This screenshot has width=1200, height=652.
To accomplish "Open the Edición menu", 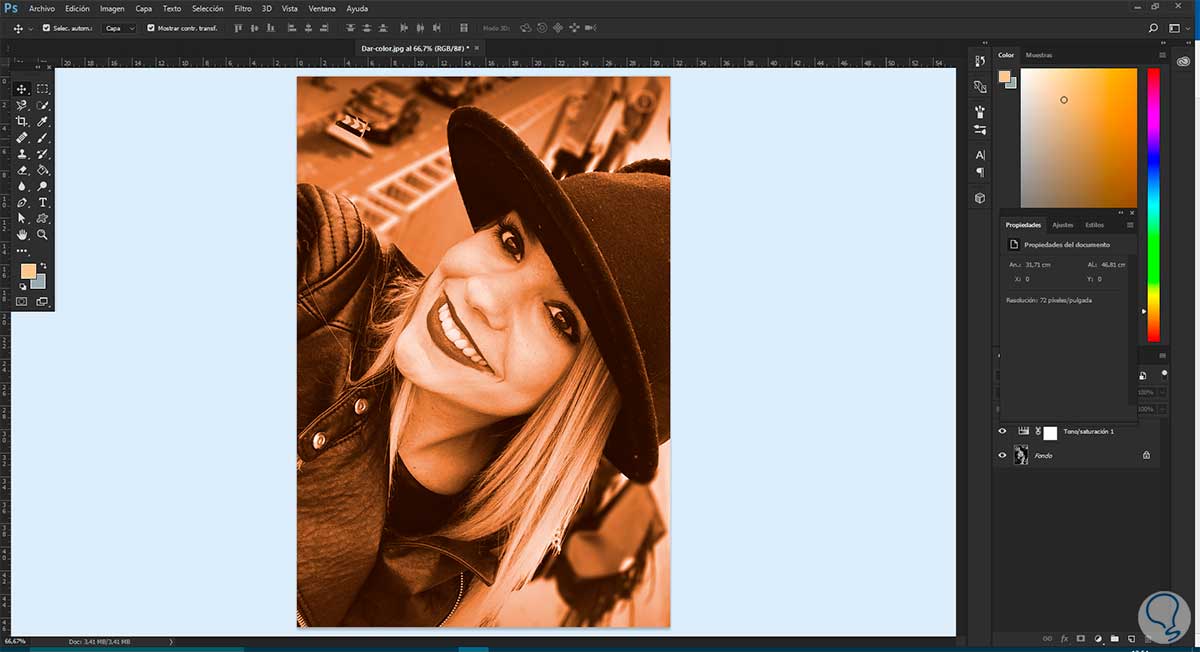I will click(x=77, y=8).
